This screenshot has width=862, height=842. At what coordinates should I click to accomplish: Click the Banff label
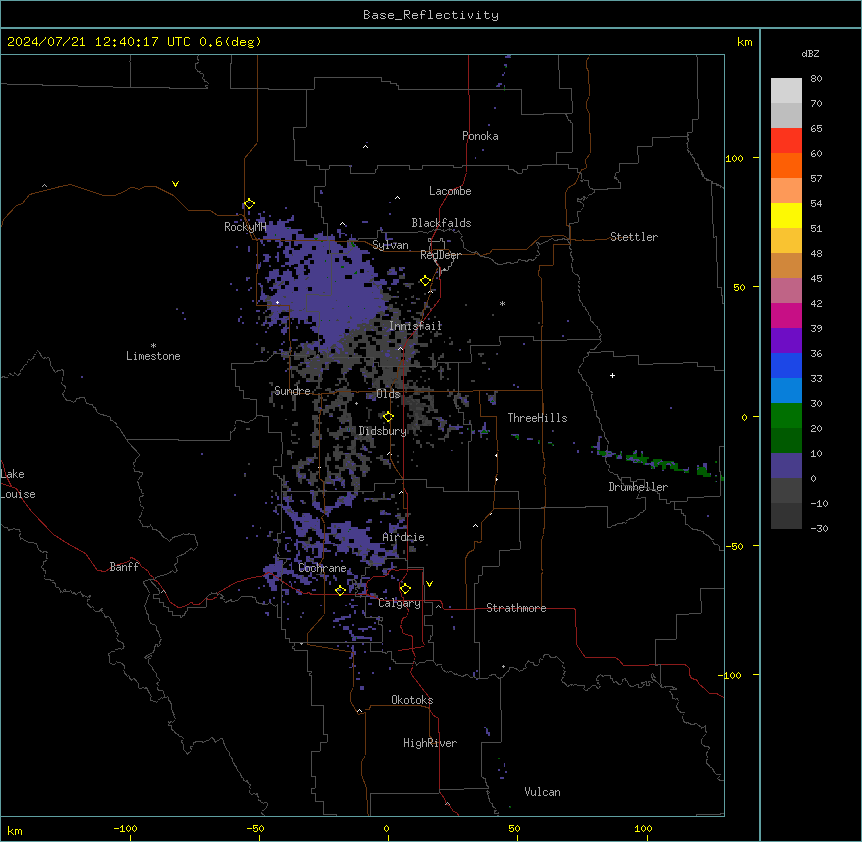[124, 567]
